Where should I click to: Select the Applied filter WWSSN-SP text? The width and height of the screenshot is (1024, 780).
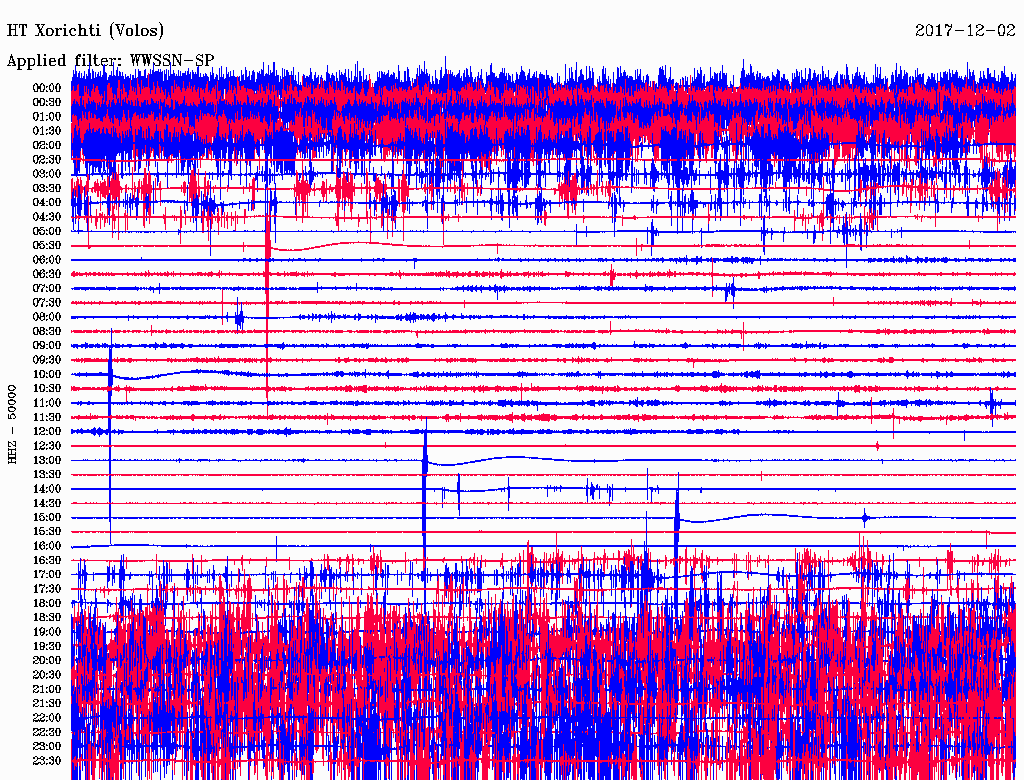(110, 60)
